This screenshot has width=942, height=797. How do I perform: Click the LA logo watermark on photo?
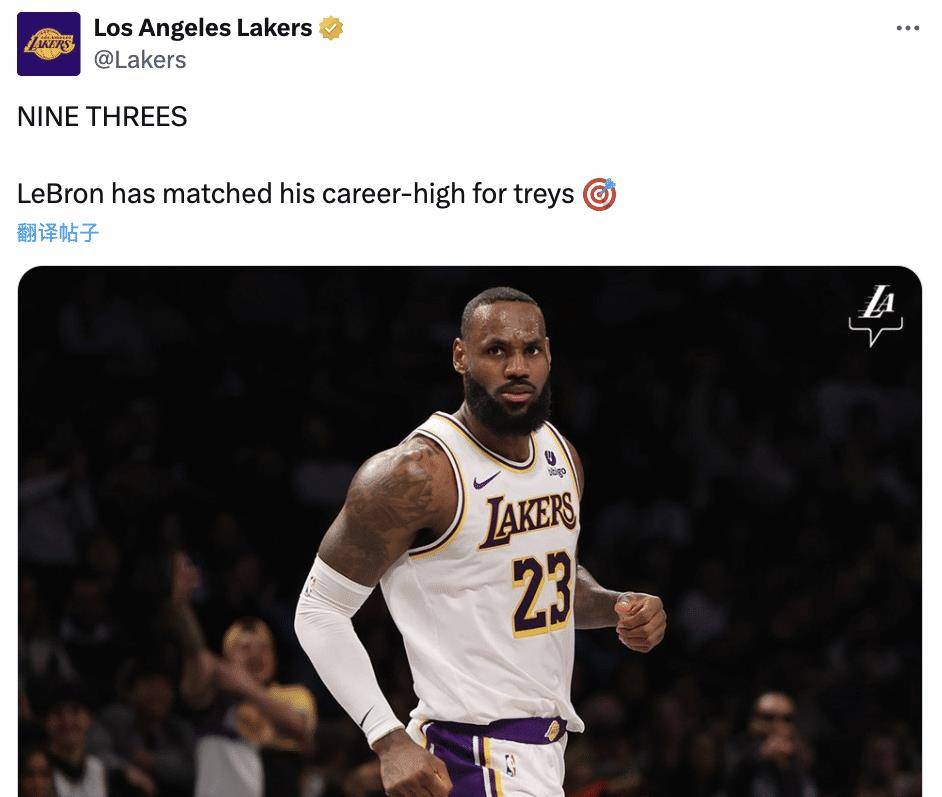pyautogui.click(x=876, y=315)
